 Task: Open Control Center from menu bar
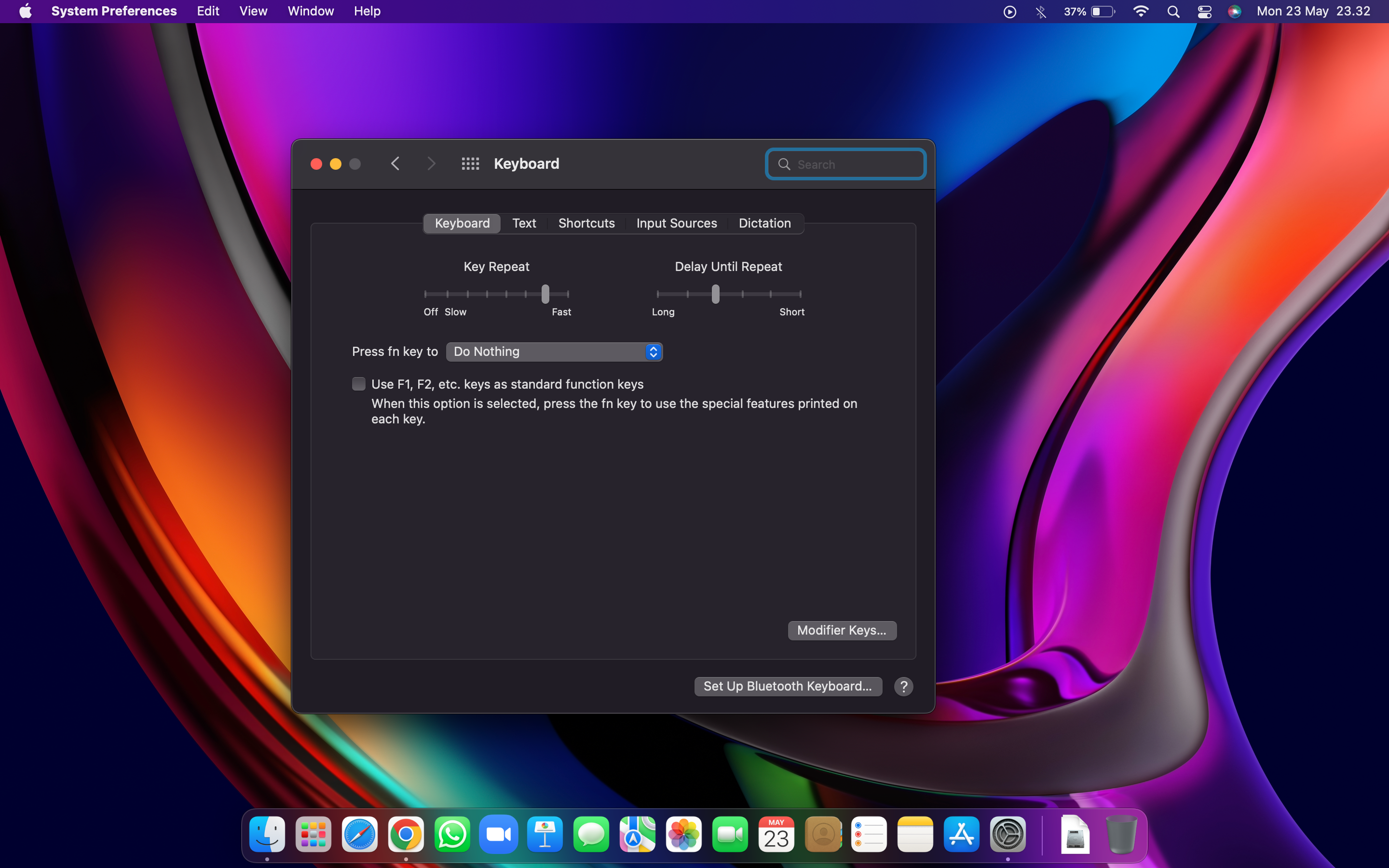click(x=1204, y=12)
